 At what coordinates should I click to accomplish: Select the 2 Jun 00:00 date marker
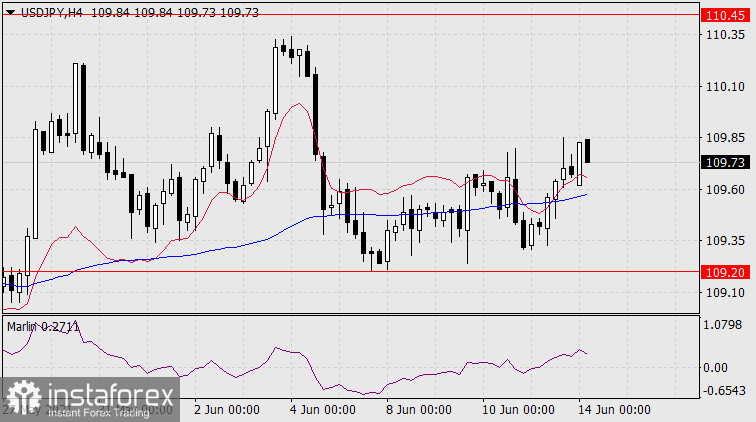(x=226, y=409)
